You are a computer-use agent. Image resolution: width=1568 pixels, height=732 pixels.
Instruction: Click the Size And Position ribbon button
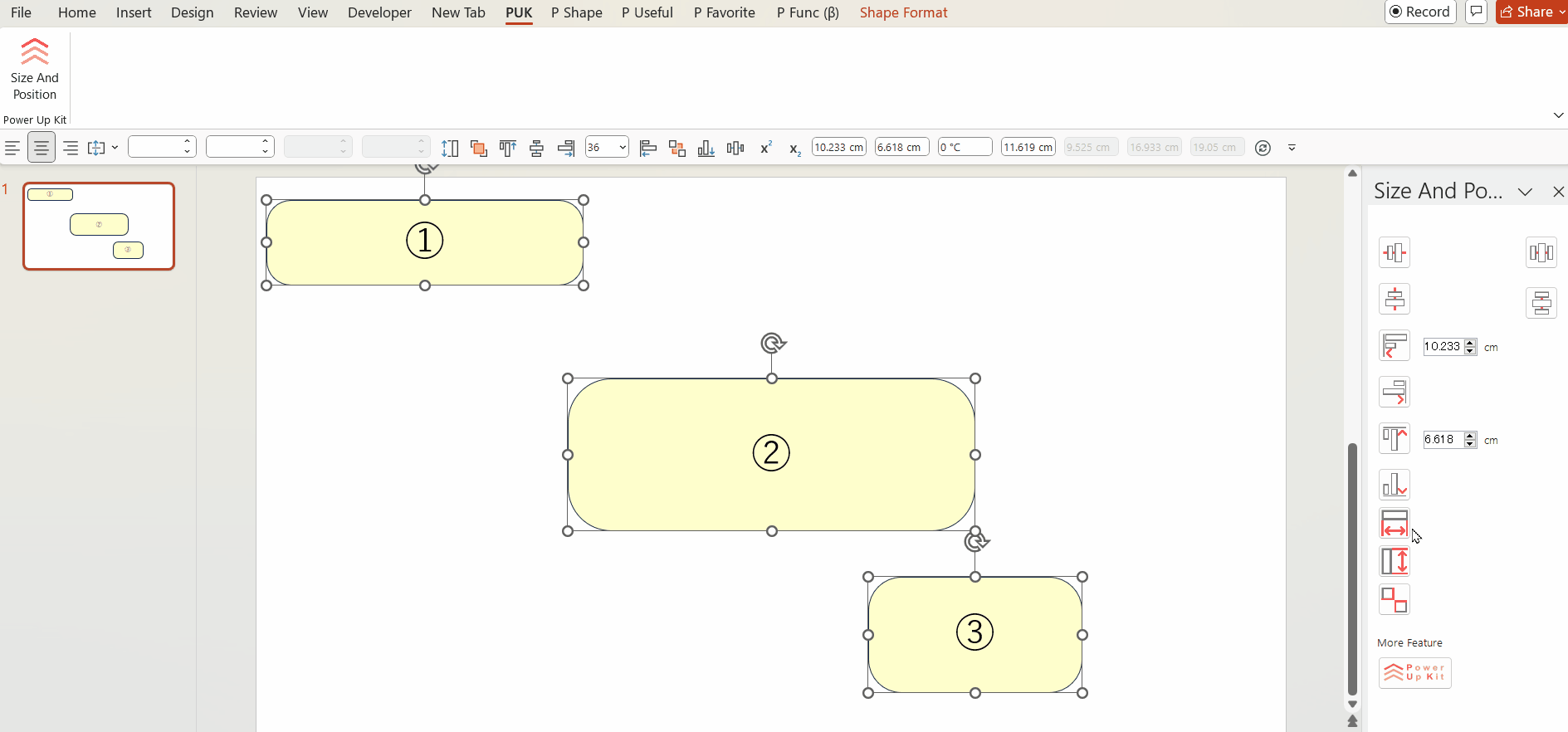(x=35, y=70)
